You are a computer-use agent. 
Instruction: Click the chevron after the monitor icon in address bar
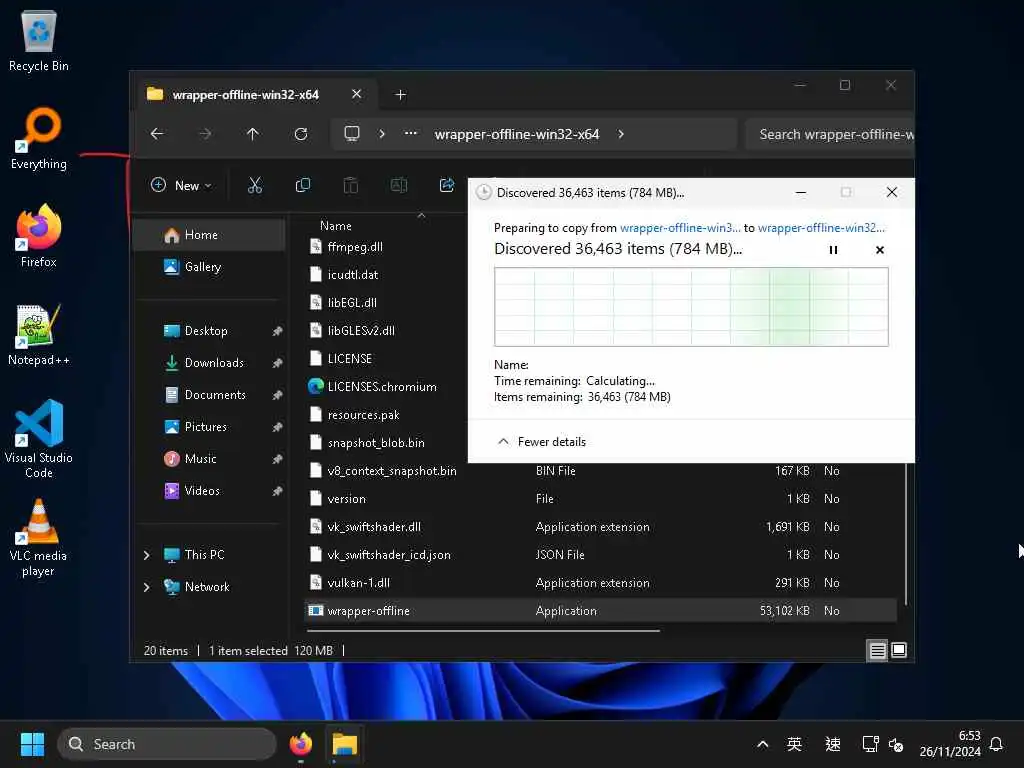[382, 134]
